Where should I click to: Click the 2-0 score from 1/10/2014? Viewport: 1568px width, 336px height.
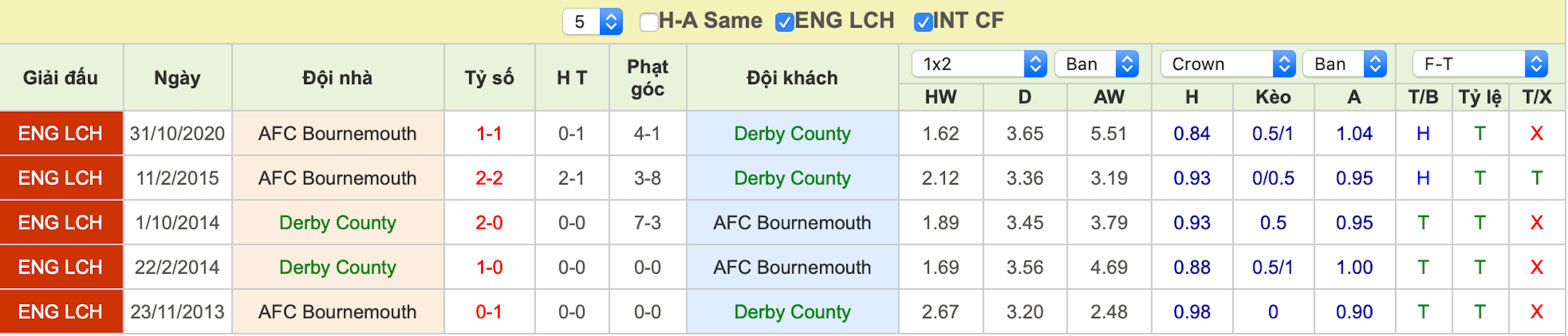[489, 222]
